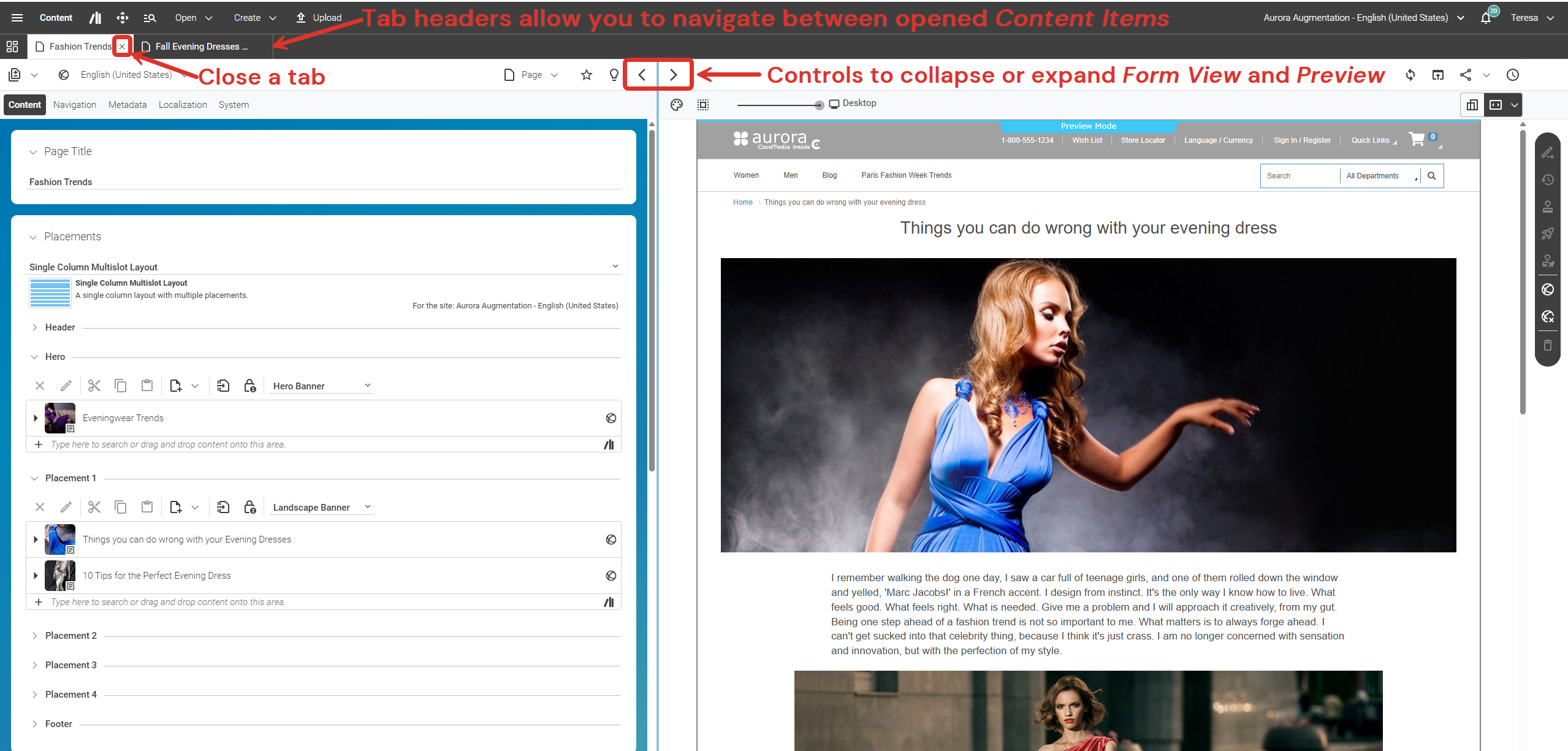Toggle withdraw on 10 Tips for Perfect Evening Dress
The width and height of the screenshot is (1568, 751).
611,575
